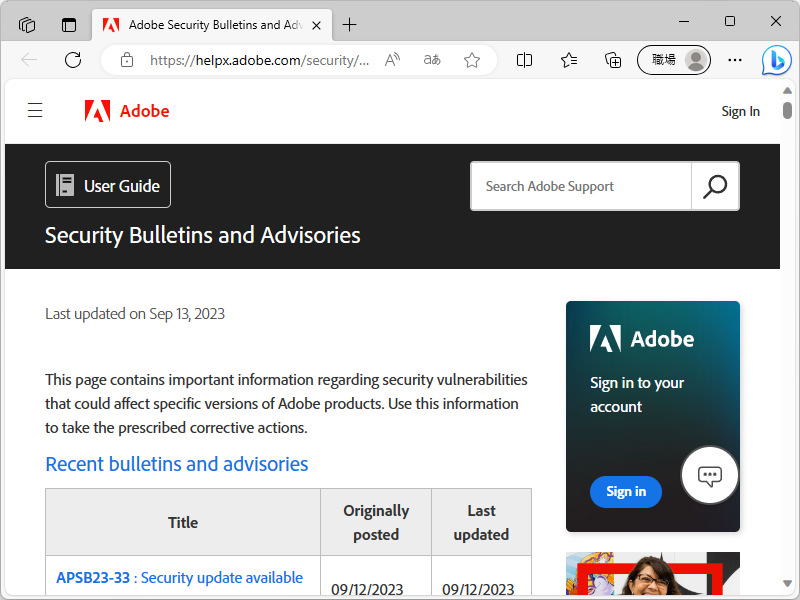Image resolution: width=800 pixels, height=600 pixels.
Task: Click the promotional photo thumbnail
Action: click(x=653, y=573)
